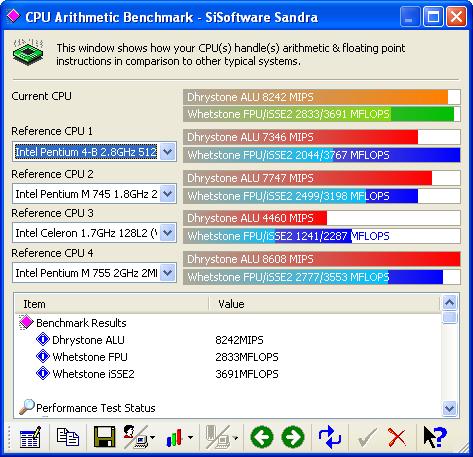Maximize the Sandra benchmark window
The width and height of the screenshot is (473, 457).
tap(433, 16)
